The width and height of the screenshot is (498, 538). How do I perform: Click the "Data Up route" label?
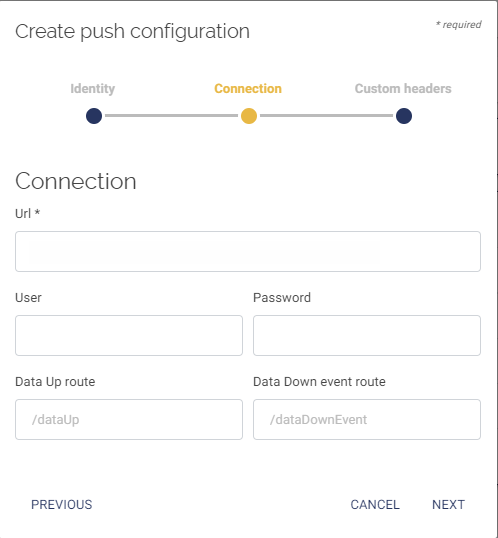pos(55,382)
